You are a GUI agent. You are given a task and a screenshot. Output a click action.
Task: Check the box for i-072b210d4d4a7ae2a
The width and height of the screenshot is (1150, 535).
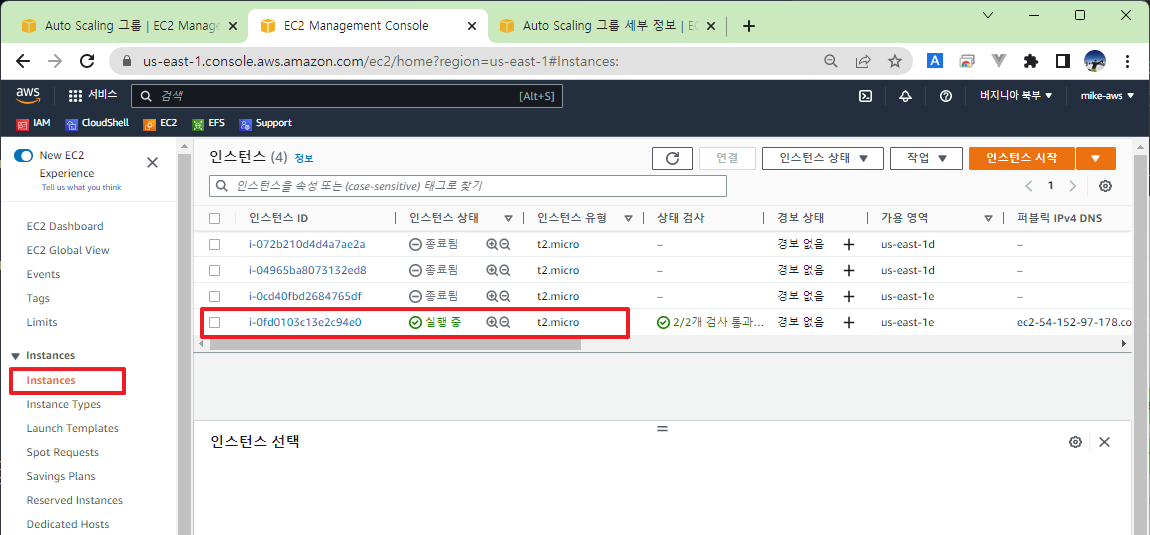214,244
